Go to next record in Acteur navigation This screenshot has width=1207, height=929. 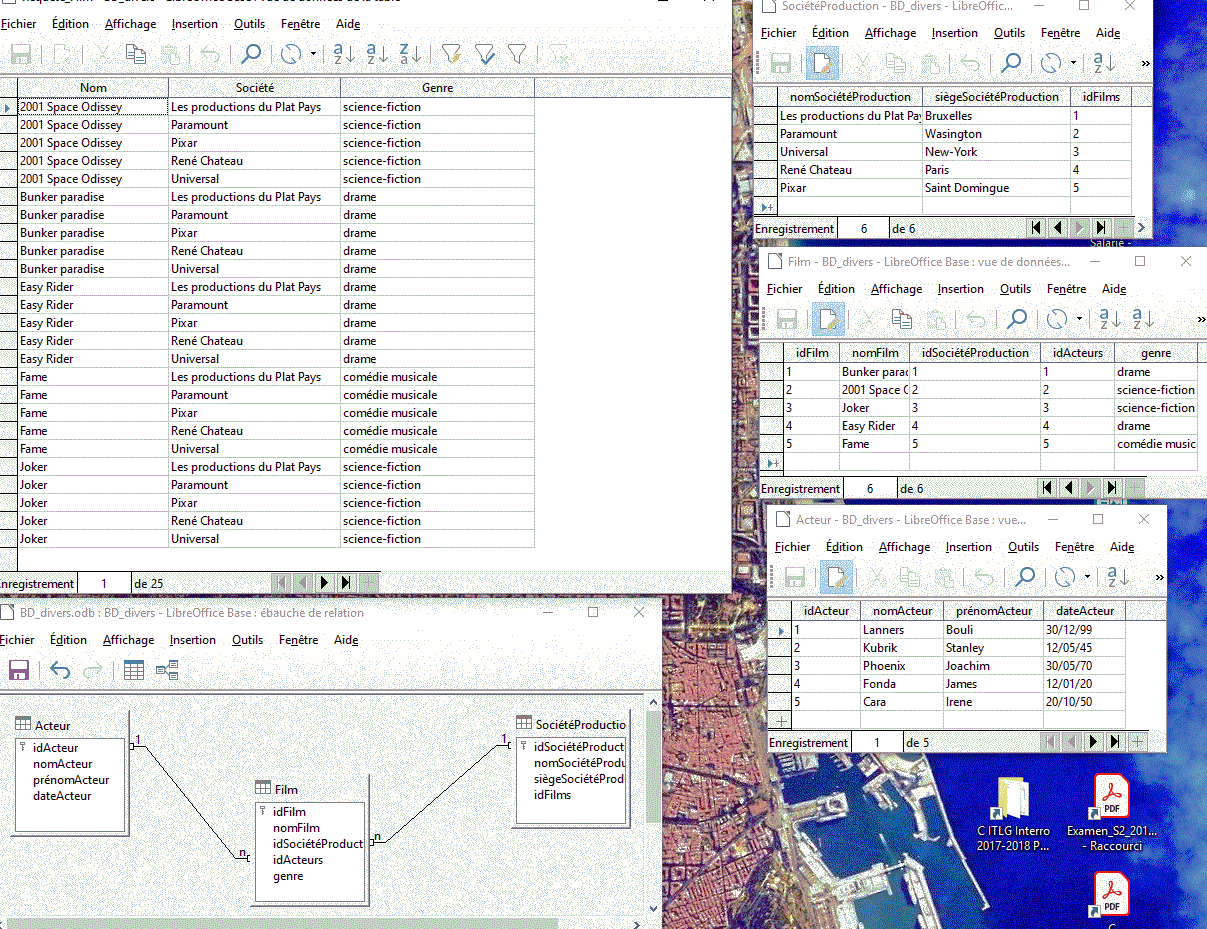click(x=1092, y=742)
